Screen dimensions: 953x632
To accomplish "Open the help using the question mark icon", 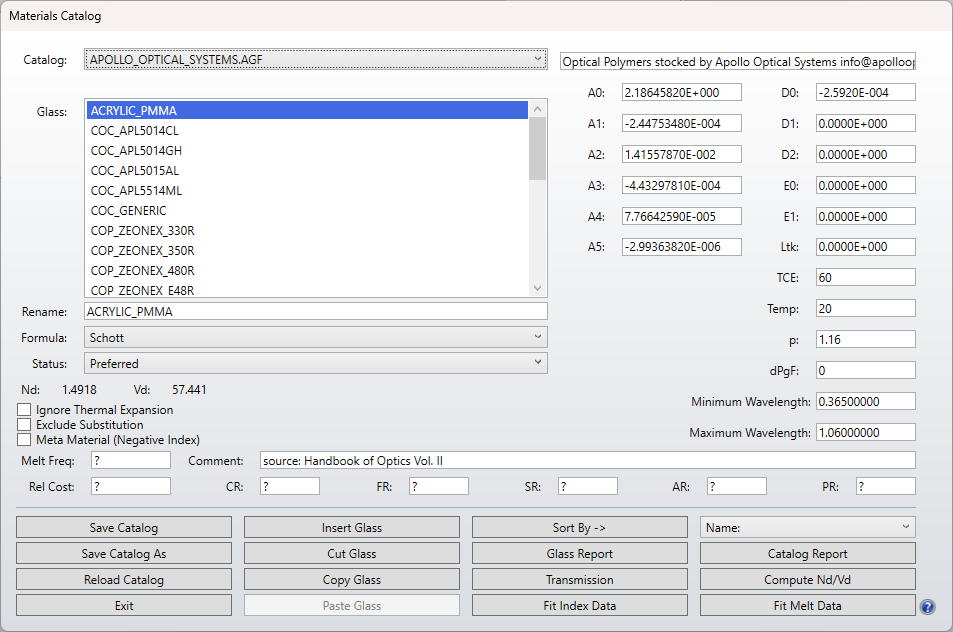I will pos(927,605).
